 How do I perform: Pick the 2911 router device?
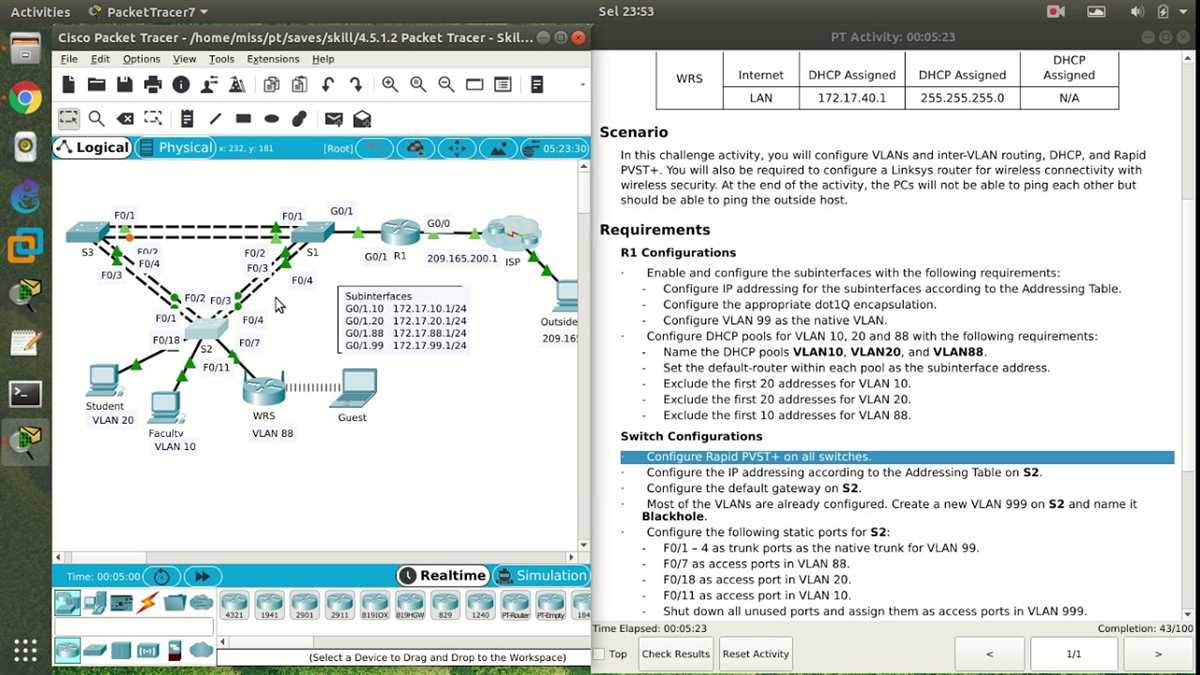pos(340,605)
